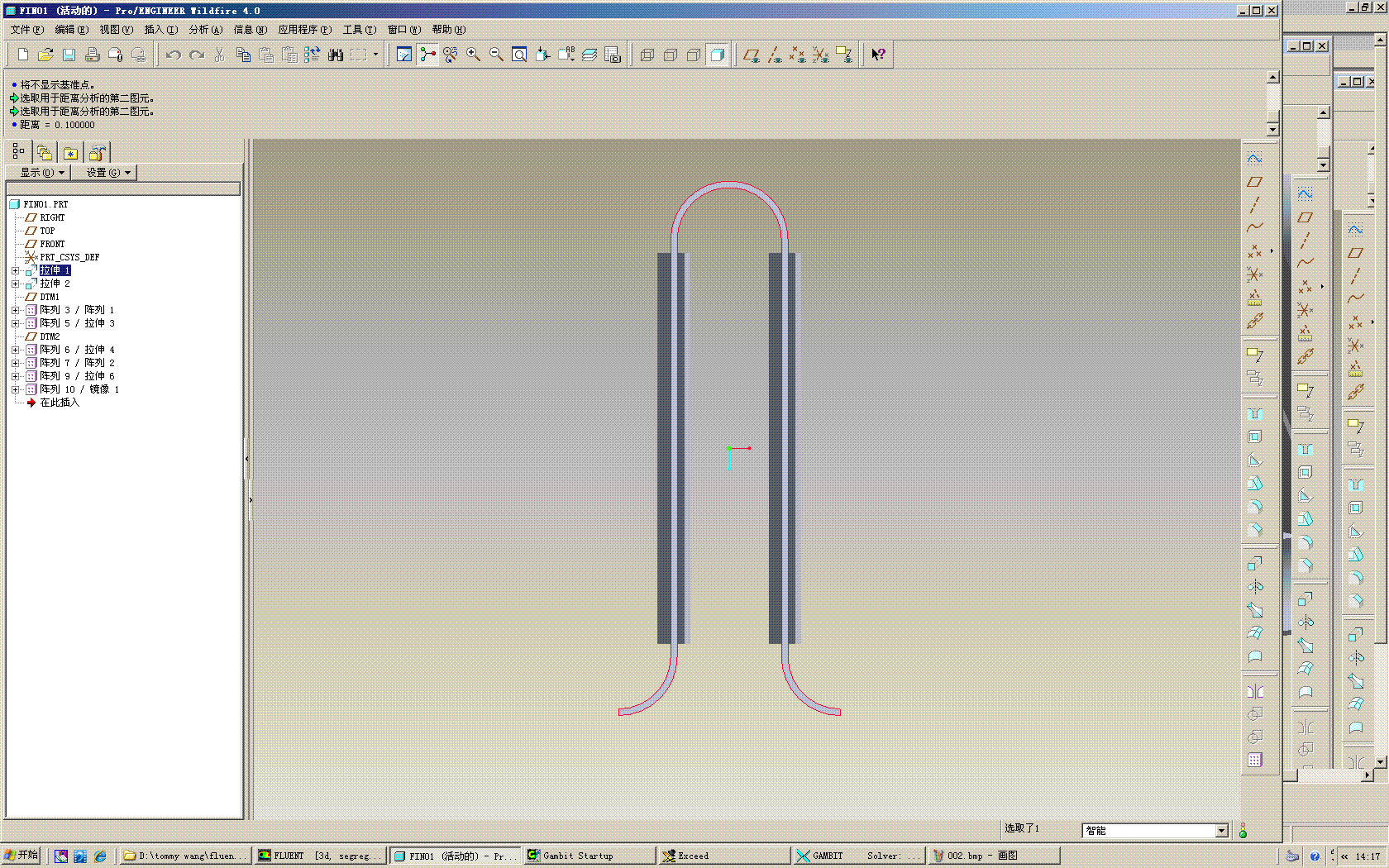Open the 分析(A) menu

[205, 30]
